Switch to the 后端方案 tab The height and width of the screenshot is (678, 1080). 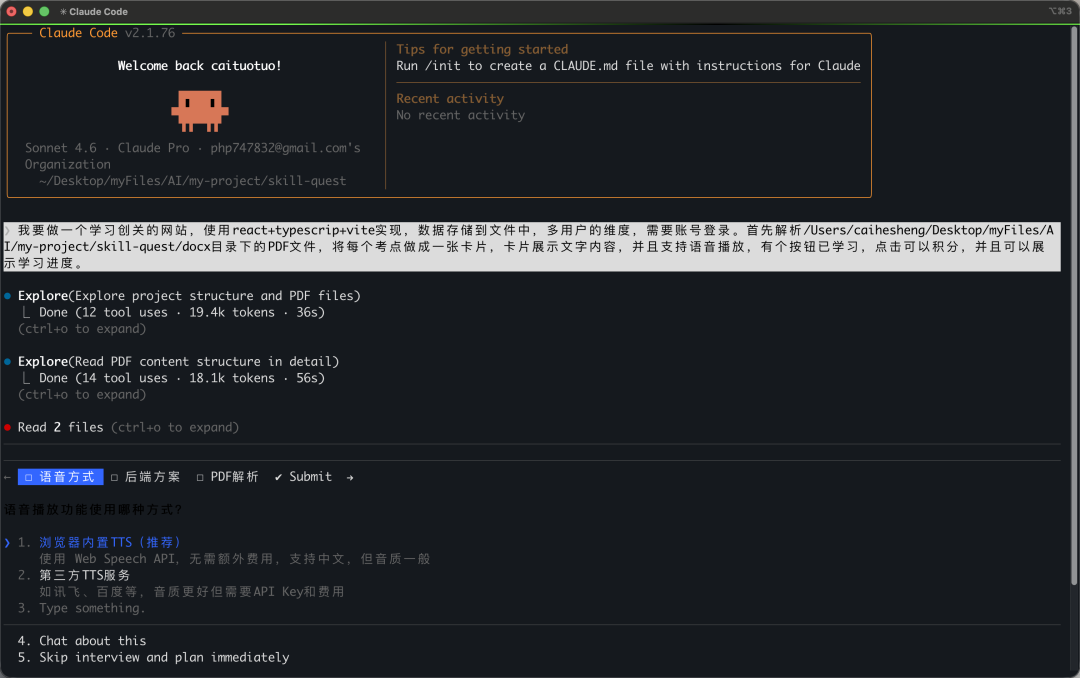(145, 477)
